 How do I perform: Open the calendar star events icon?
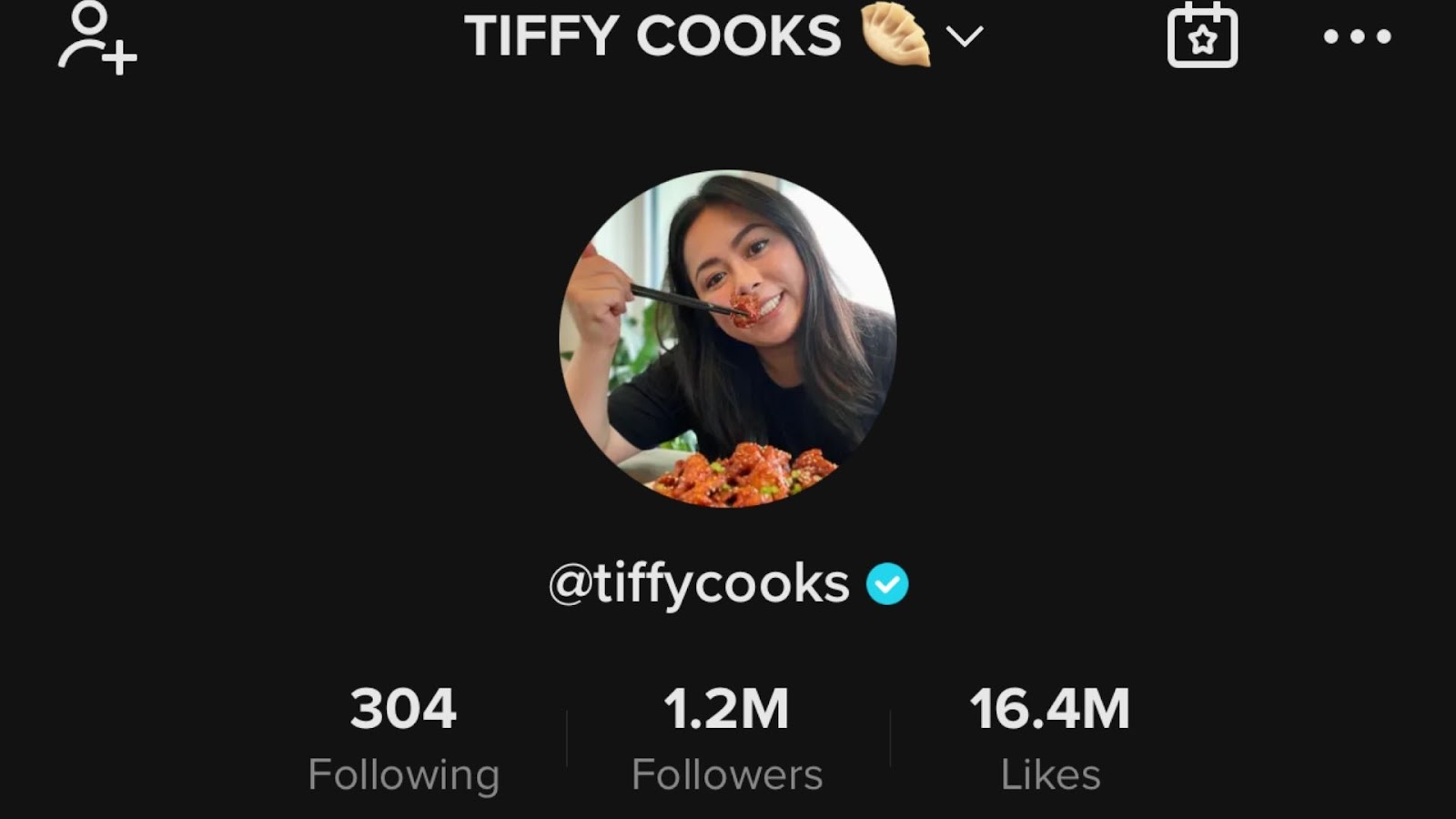[1202, 35]
